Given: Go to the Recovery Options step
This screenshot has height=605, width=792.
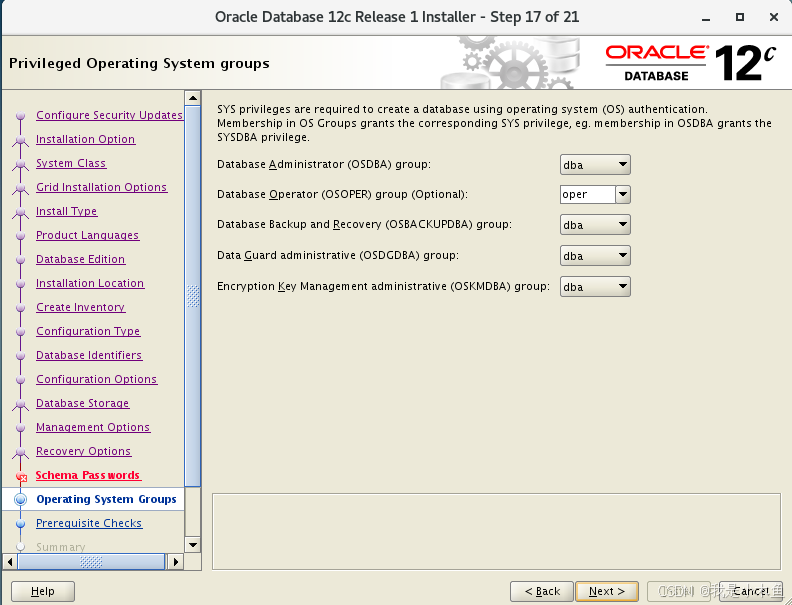Looking at the screenshot, I should coord(83,451).
